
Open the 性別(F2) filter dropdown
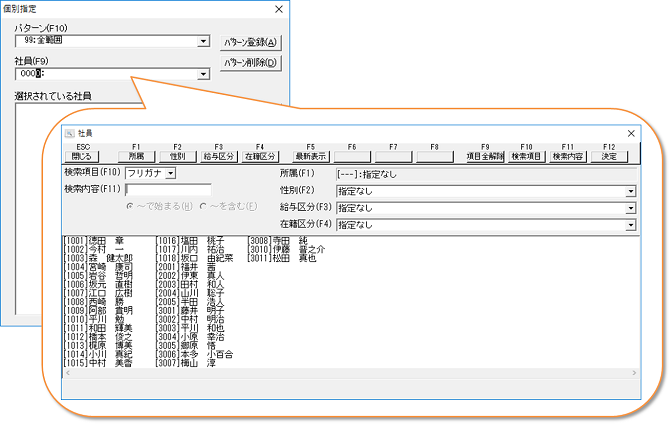[631, 191]
